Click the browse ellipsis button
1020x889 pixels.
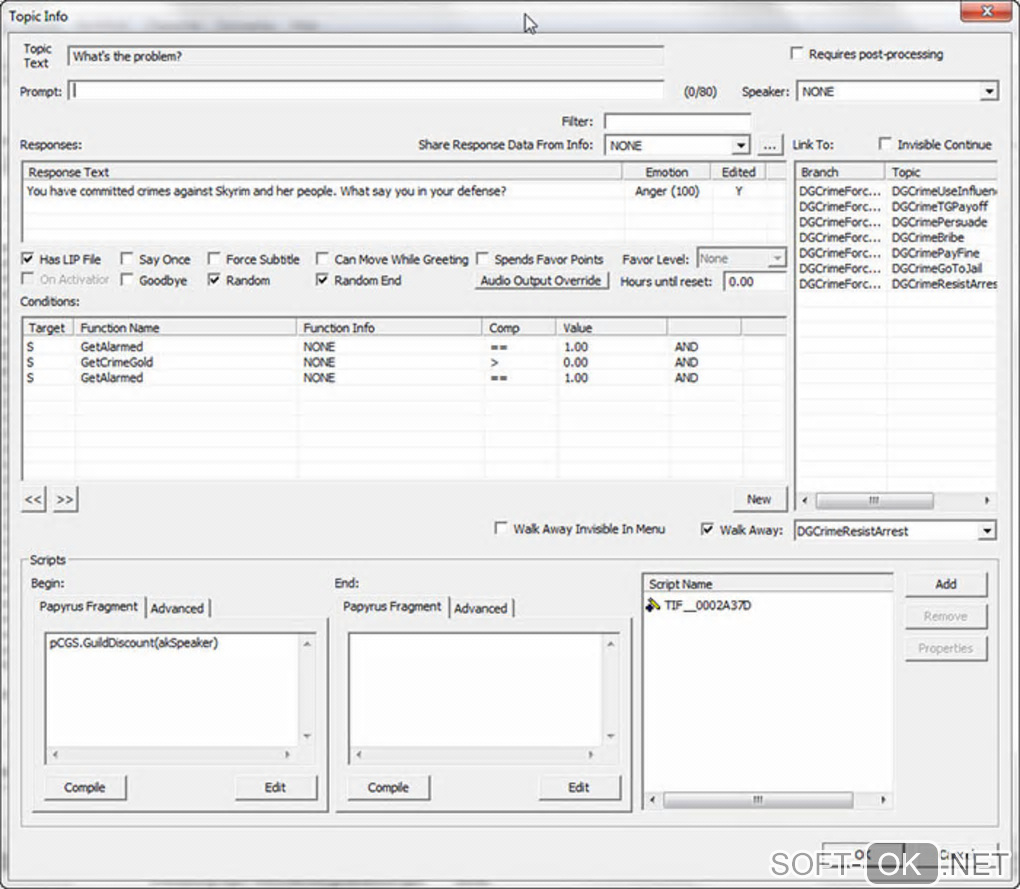point(770,146)
